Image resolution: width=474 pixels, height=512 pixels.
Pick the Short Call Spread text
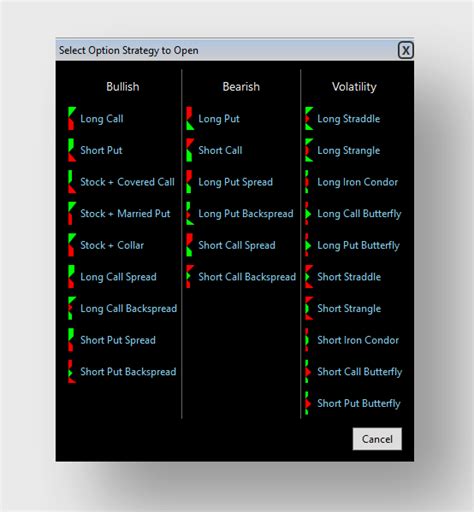point(237,246)
